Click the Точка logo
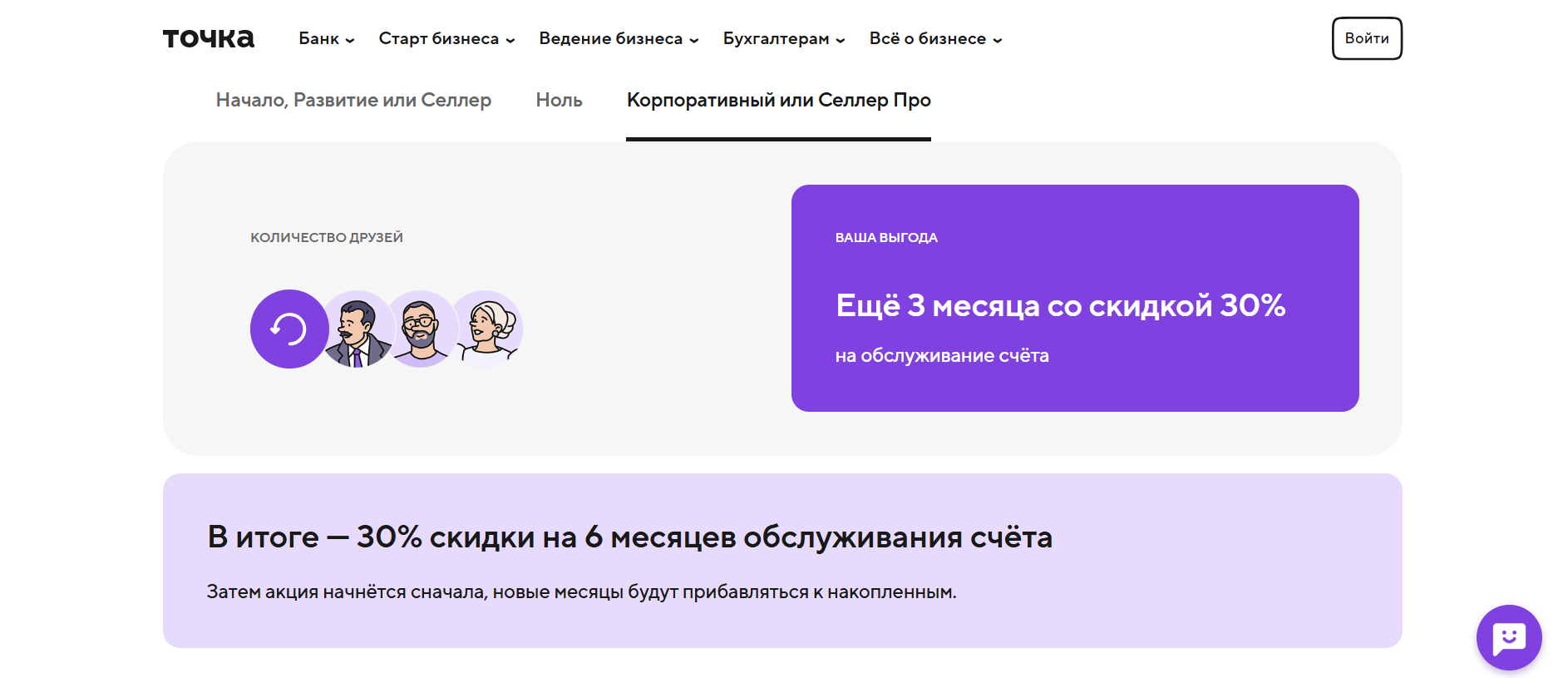Viewport: 1568px width, 678px height. 209,38
